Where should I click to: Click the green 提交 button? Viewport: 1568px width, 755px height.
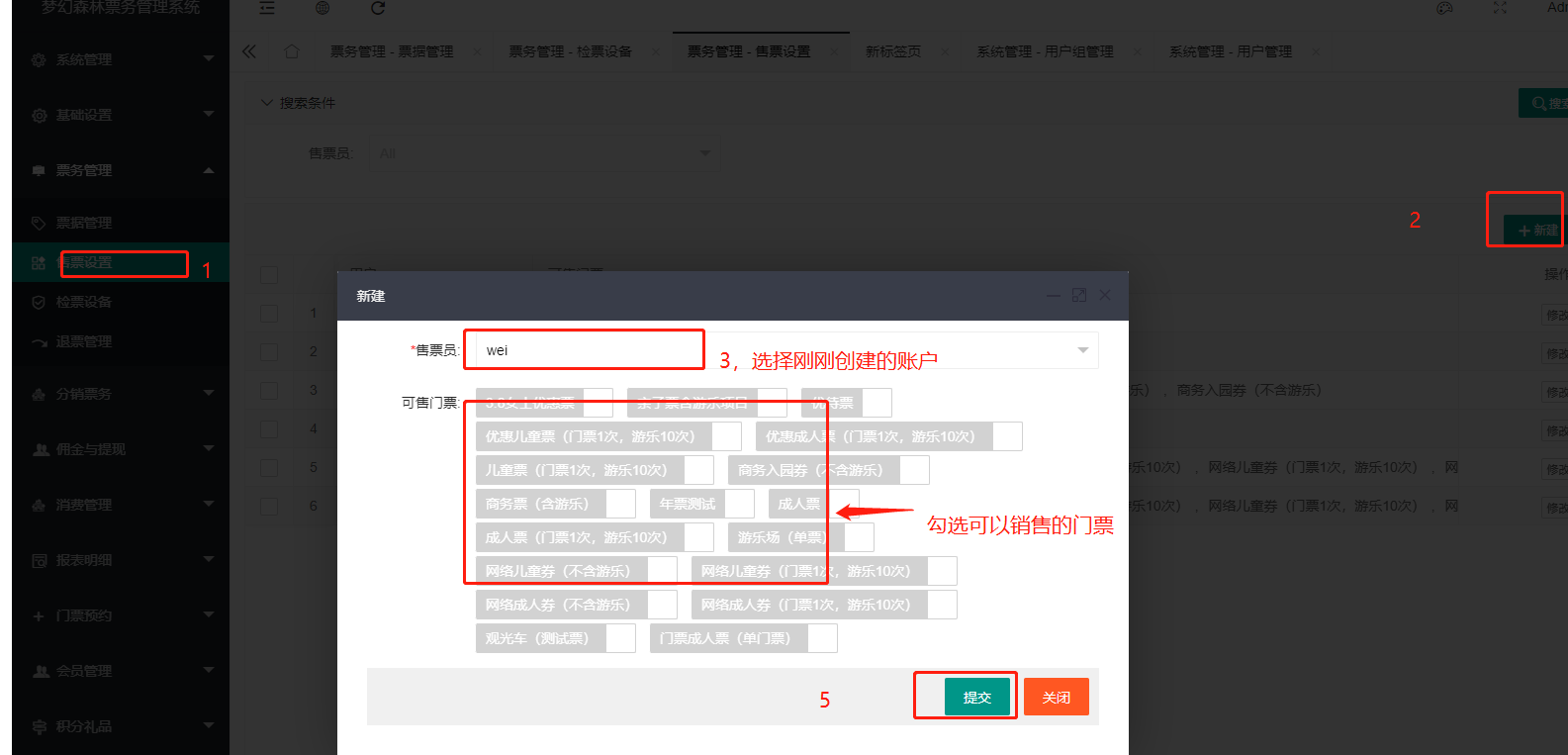(976, 697)
